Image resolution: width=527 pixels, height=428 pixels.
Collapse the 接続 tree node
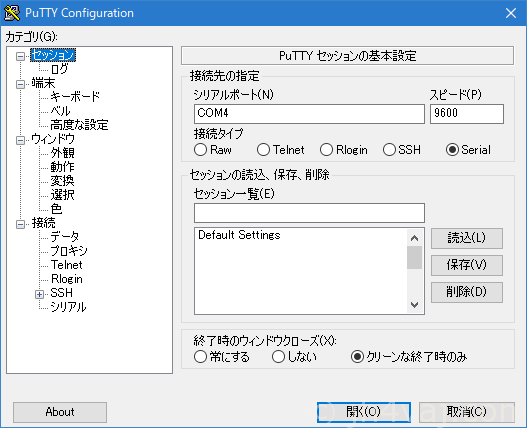coord(21,224)
